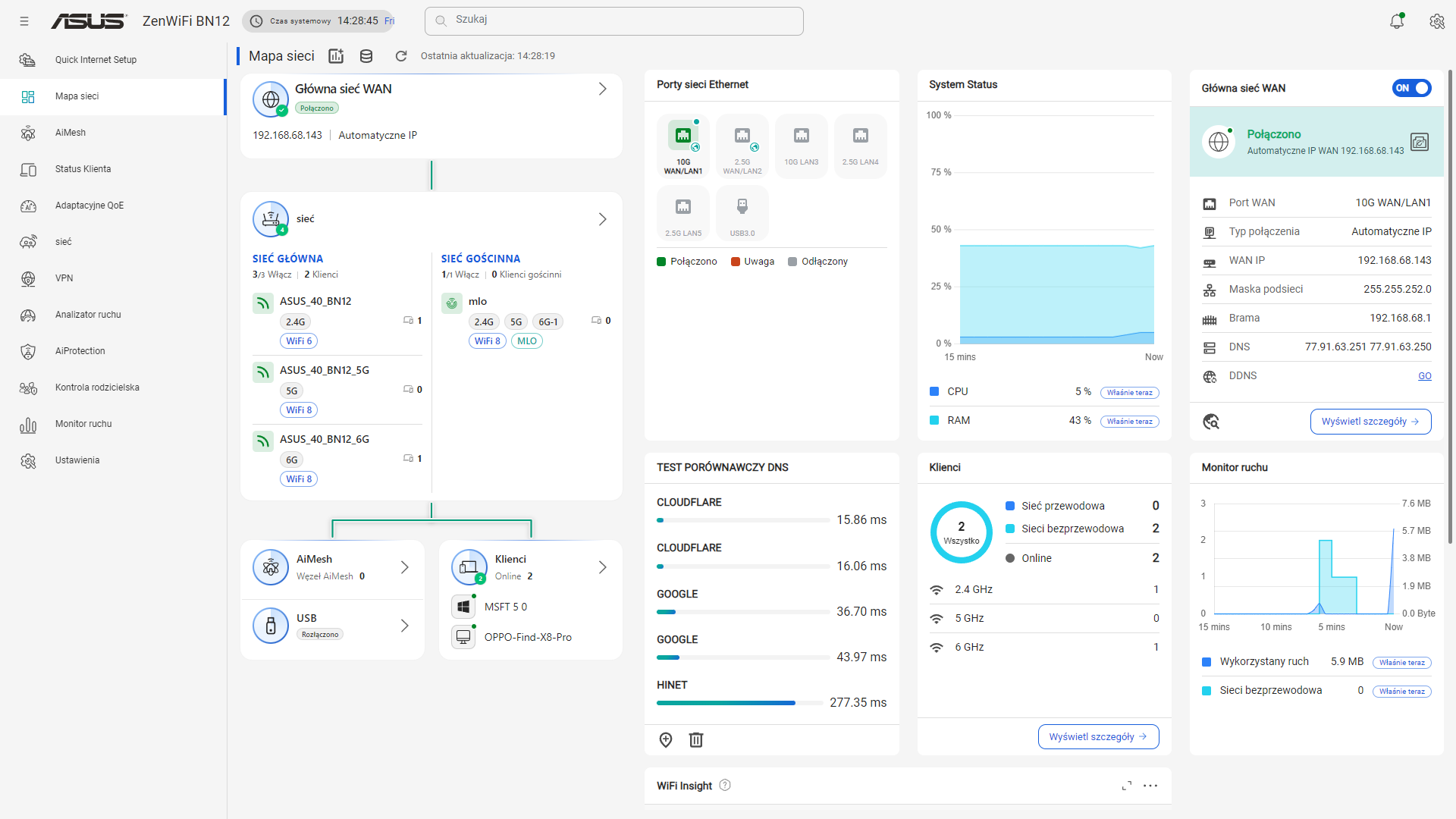Open Ustawienia in the sidebar

coord(113,460)
